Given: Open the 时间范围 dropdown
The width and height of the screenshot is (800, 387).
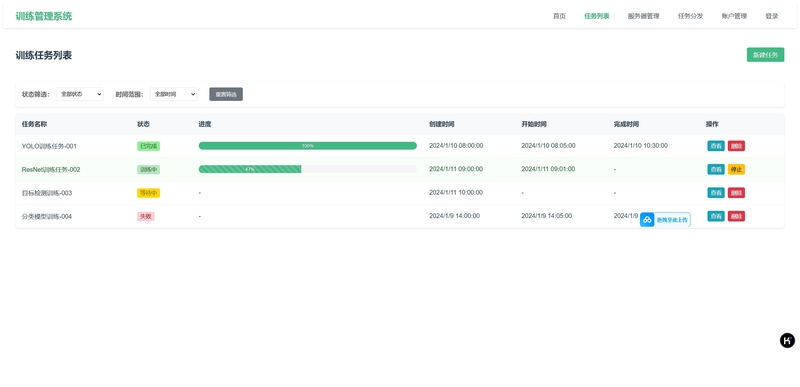Looking at the screenshot, I should click(x=173, y=94).
